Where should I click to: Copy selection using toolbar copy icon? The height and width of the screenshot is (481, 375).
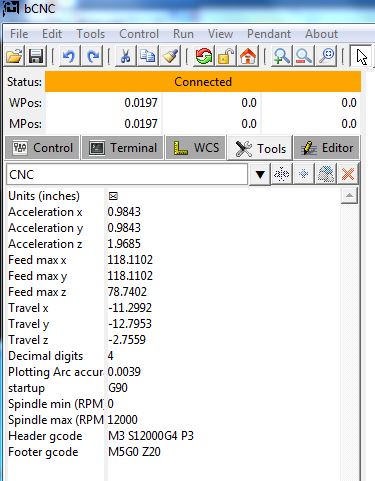tap(147, 56)
